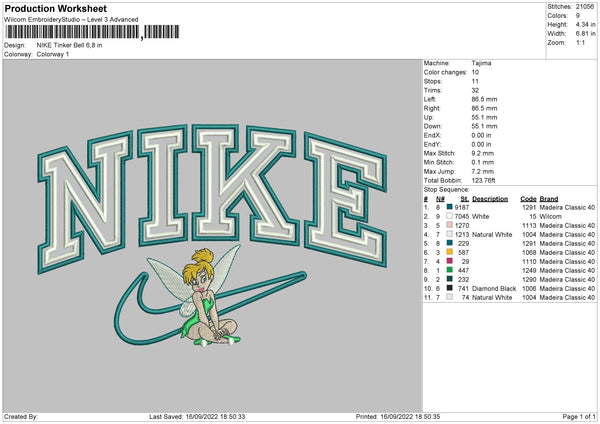Screen dimensions: 600x424
Task: Click the Max Stitch value 9.2 mm
Action: point(483,153)
